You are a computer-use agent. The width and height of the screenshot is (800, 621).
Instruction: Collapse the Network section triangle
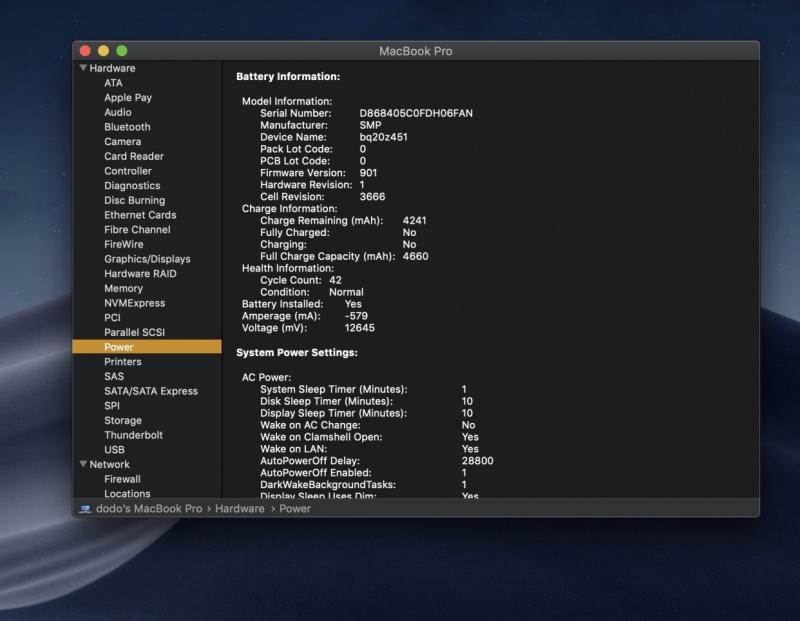83,464
